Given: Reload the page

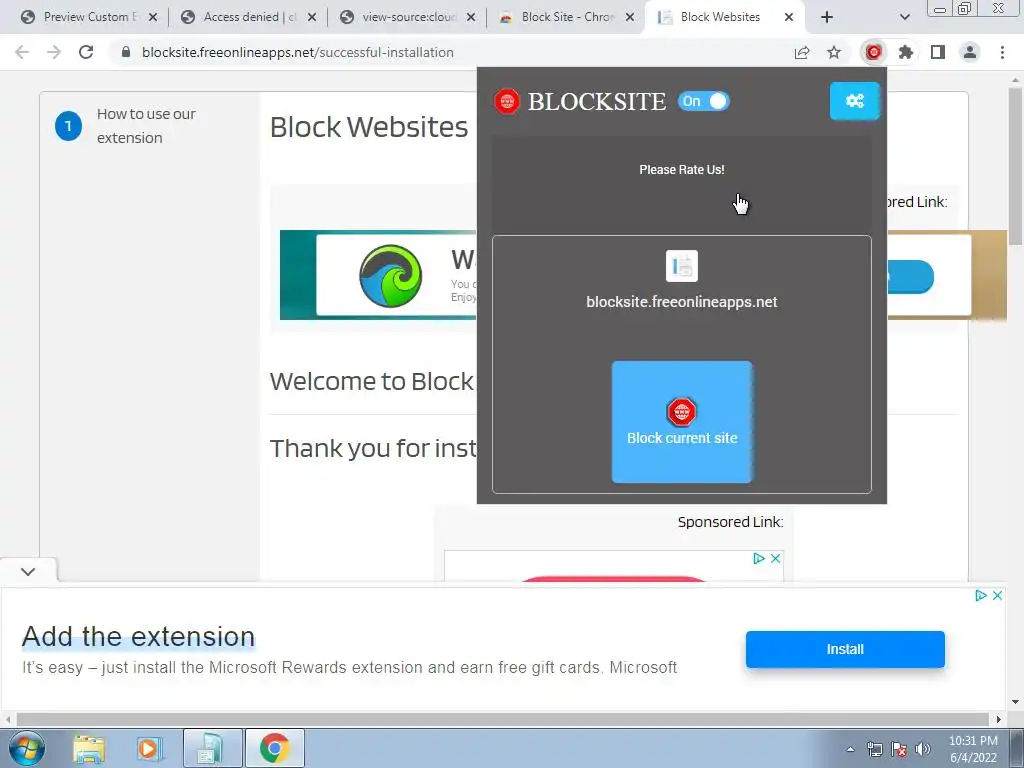Looking at the screenshot, I should pyautogui.click(x=86, y=52).
